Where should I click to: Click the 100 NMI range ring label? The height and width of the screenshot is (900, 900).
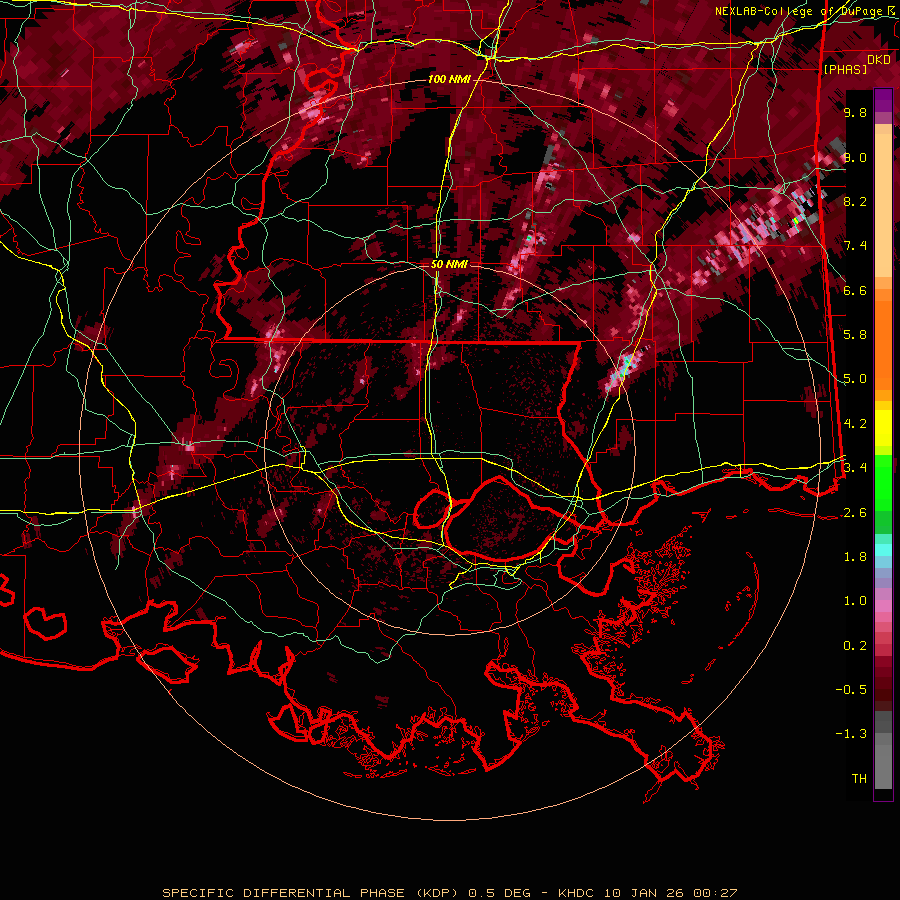pyautogui.click(x=448, y=79)
